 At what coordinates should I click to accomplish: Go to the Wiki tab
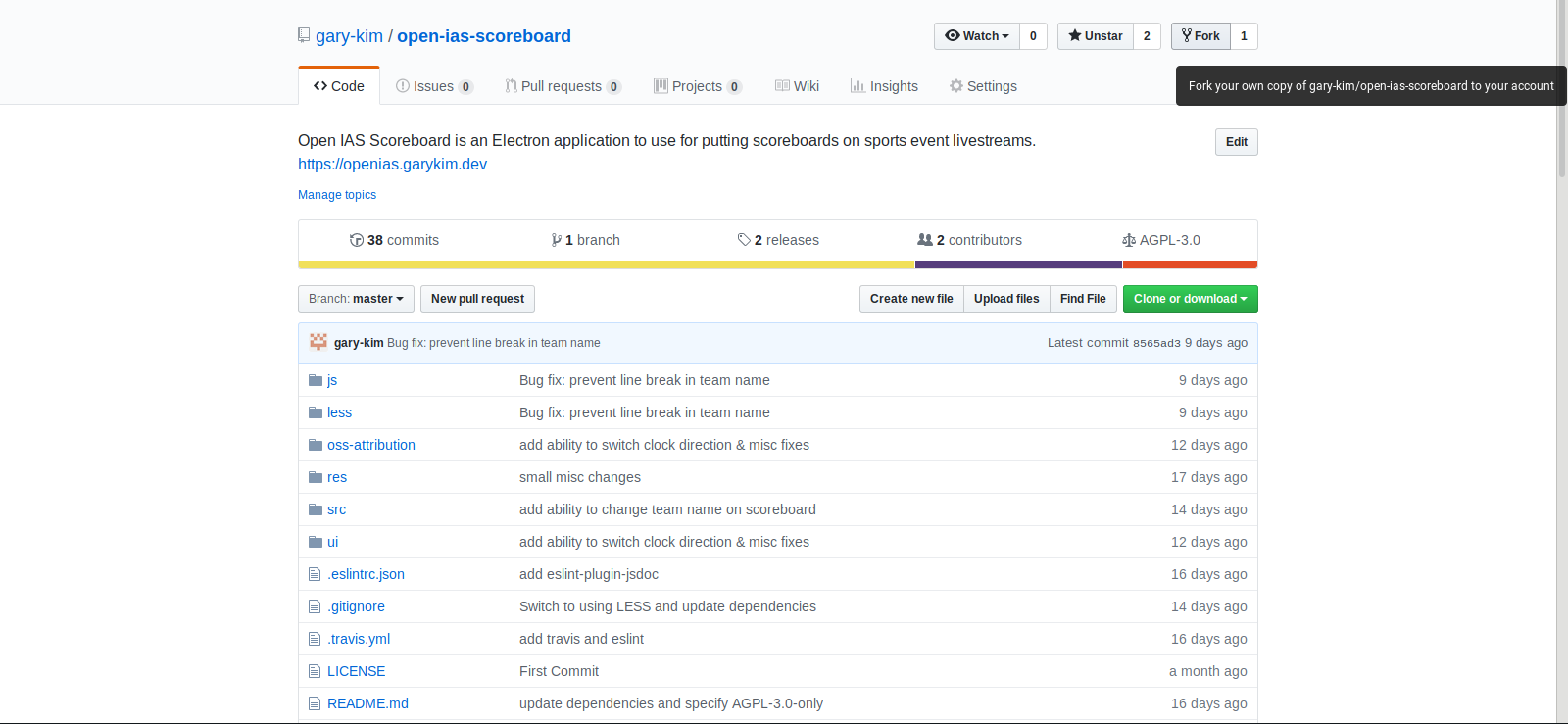797,86
